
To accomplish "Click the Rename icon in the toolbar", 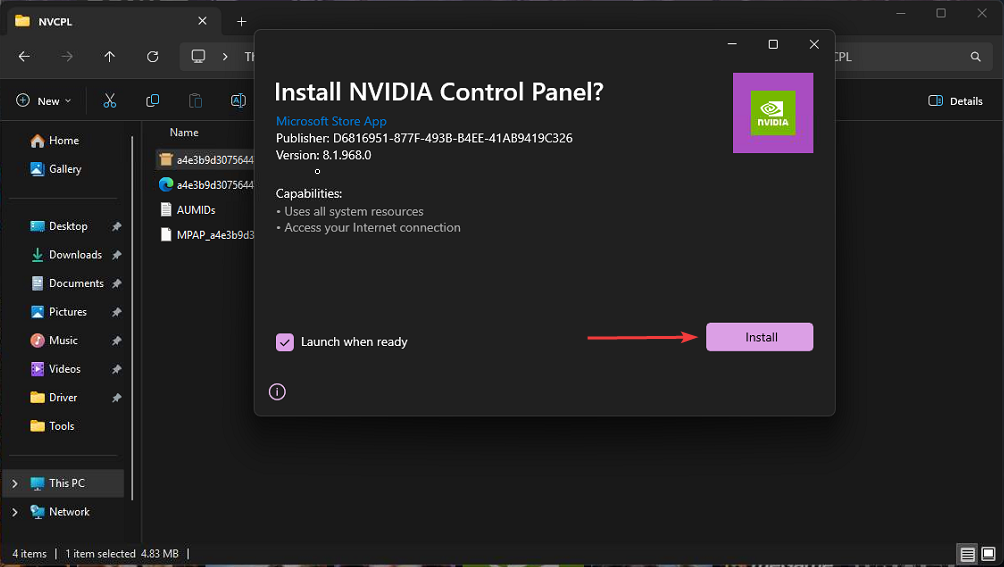I will click(x=238, y=101).
